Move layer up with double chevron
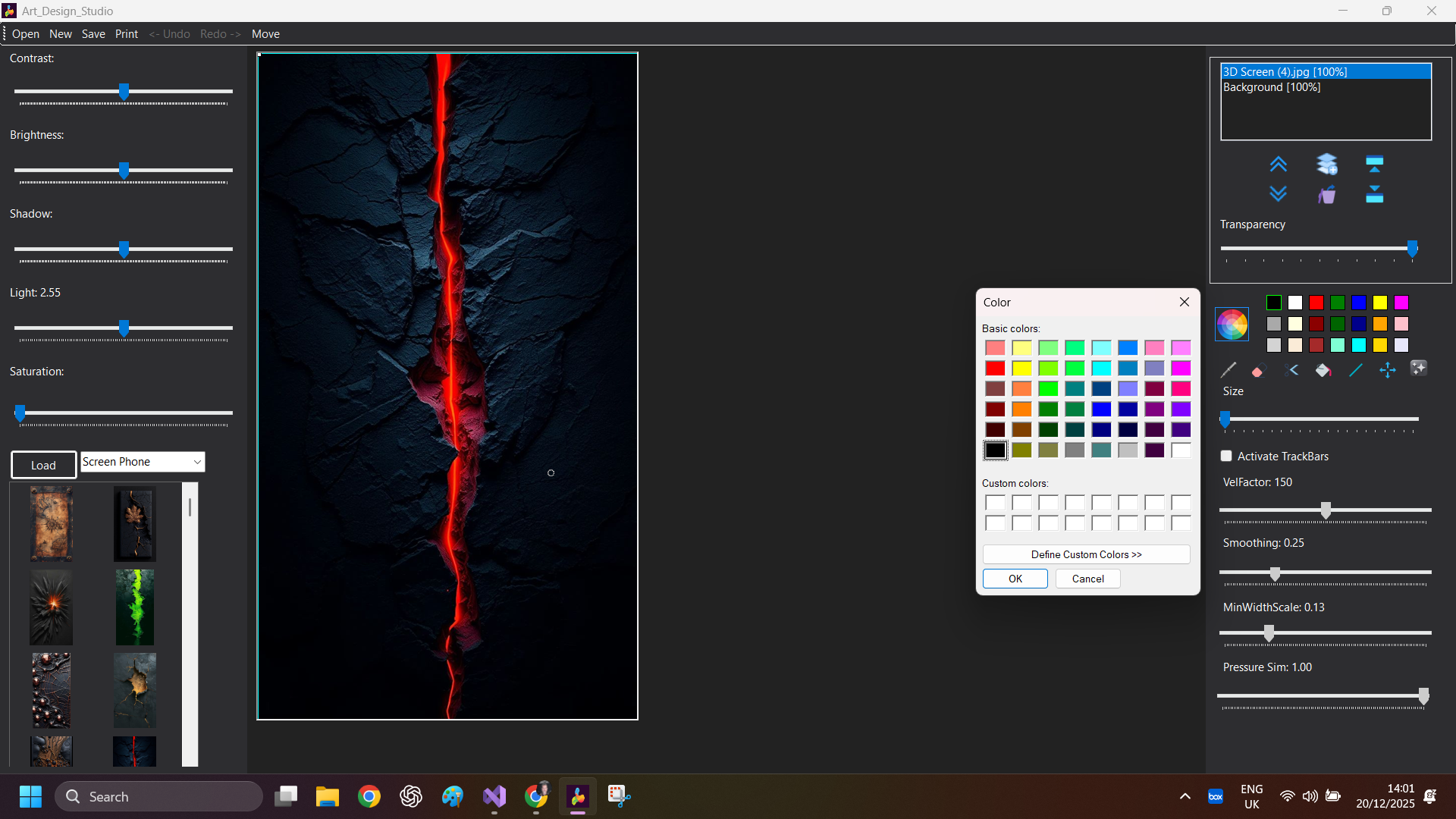Viewport: 1456px width, 819px height. pos(1278,164)
